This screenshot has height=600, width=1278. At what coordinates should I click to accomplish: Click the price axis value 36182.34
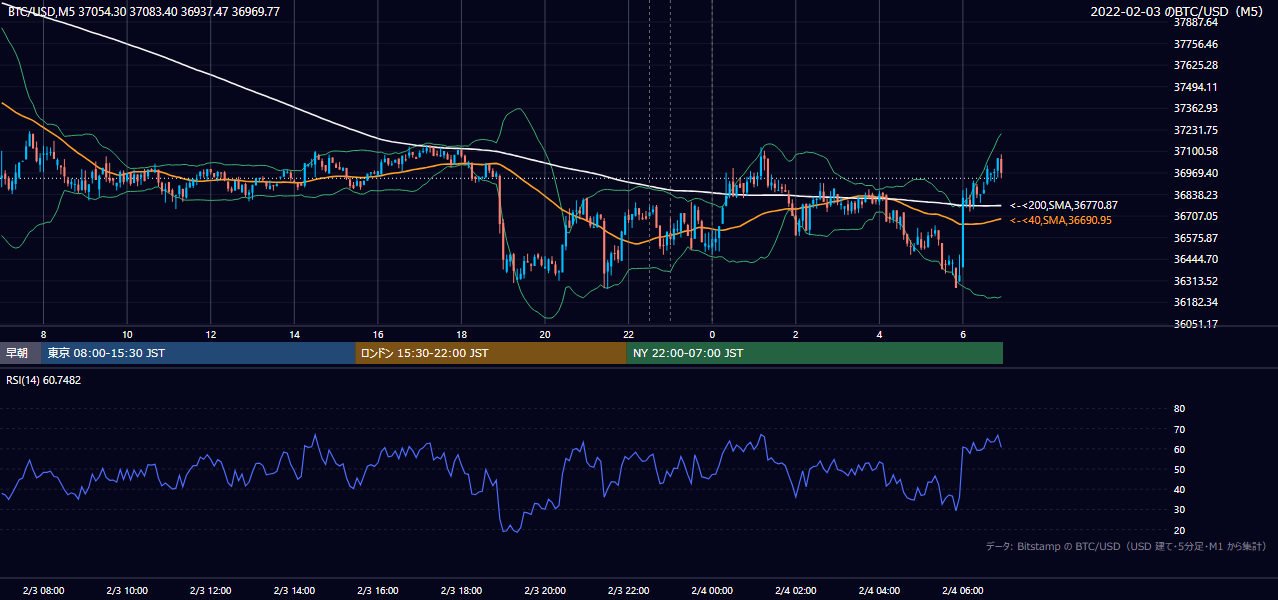coord(1196,302)
